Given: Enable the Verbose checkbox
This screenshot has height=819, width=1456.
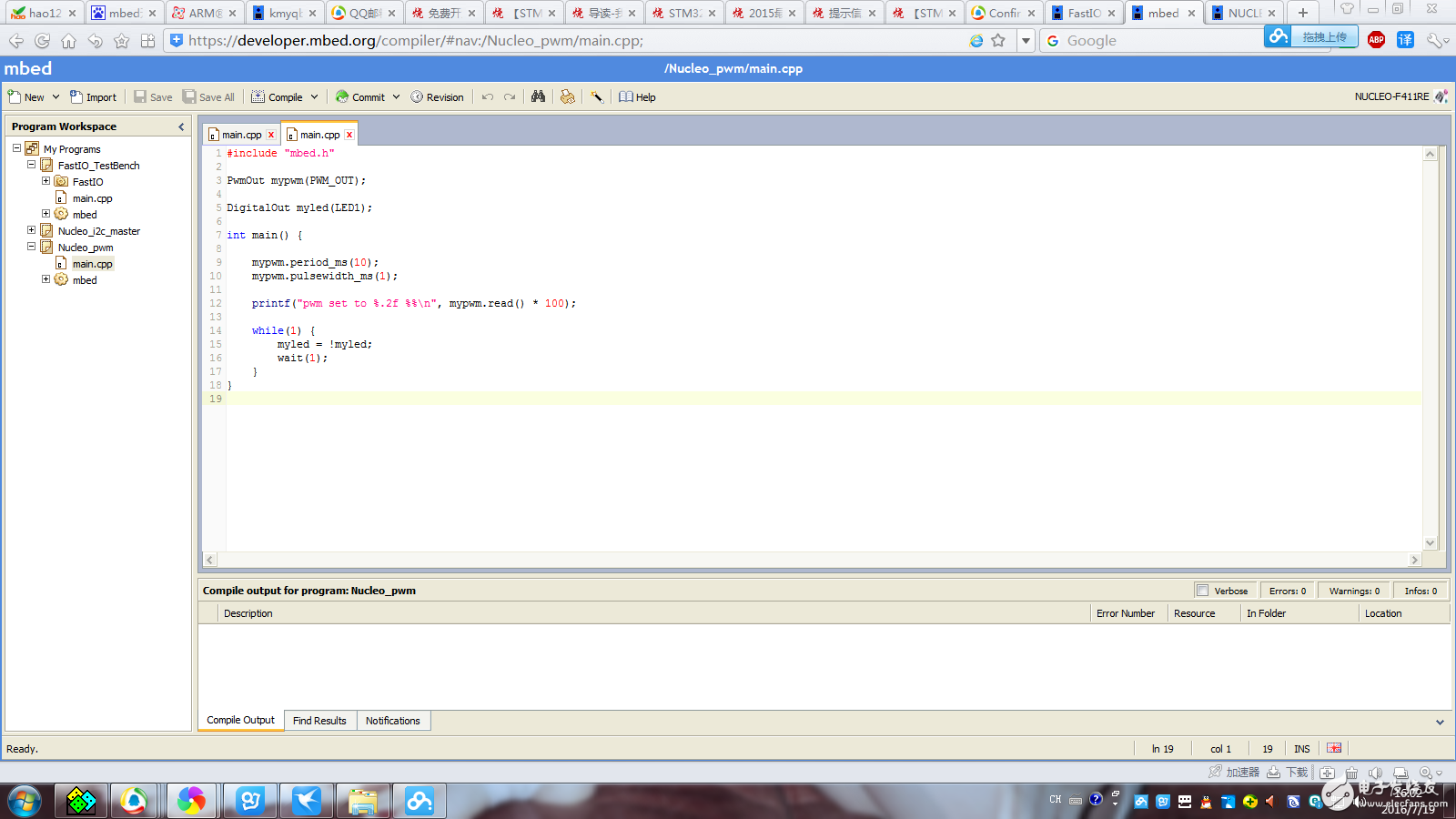Looking at the screenshot, I should tap(1202, 591).
